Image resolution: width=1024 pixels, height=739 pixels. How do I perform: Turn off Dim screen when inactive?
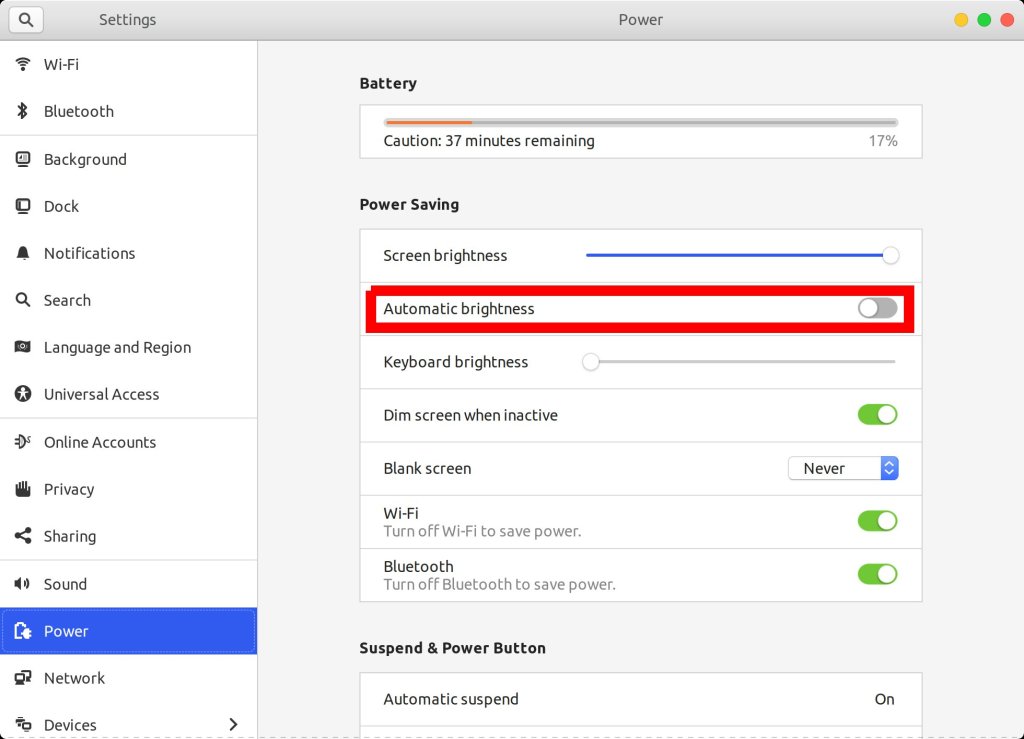click(877, 415)
